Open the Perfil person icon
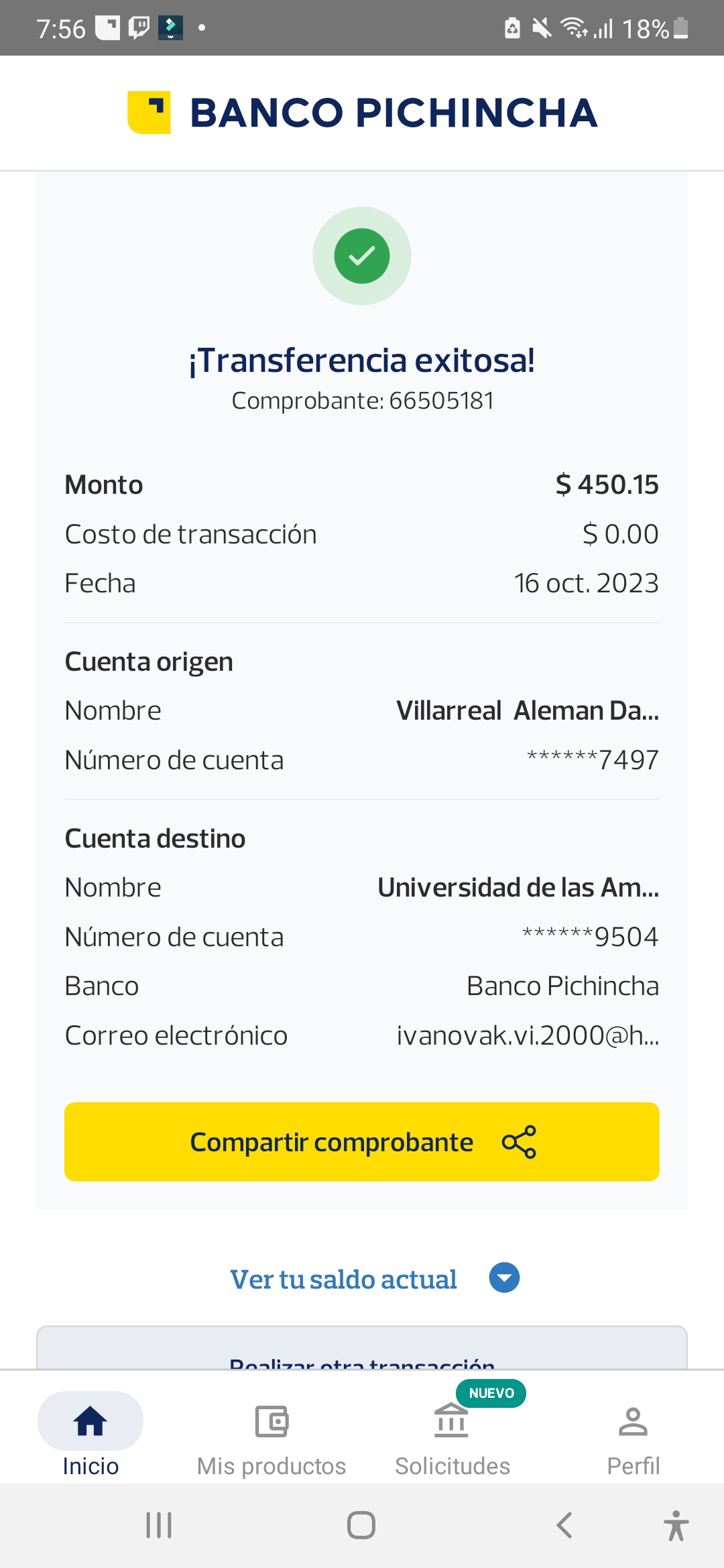 pyautogui.click(x=633, y=1421)
